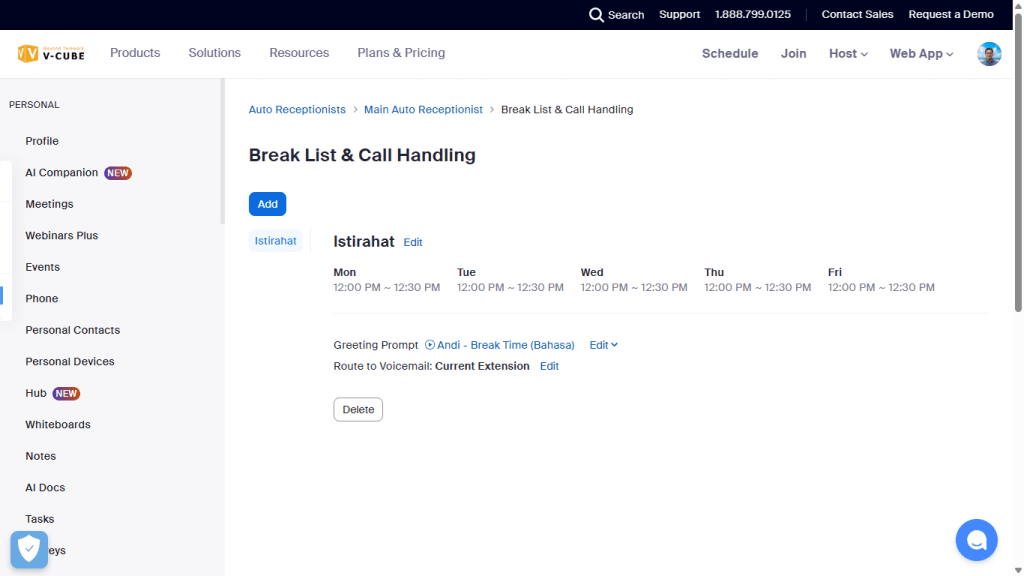
Task: Select the Istirahat tab
Action: pyautogui.click(x=275, y=240)
